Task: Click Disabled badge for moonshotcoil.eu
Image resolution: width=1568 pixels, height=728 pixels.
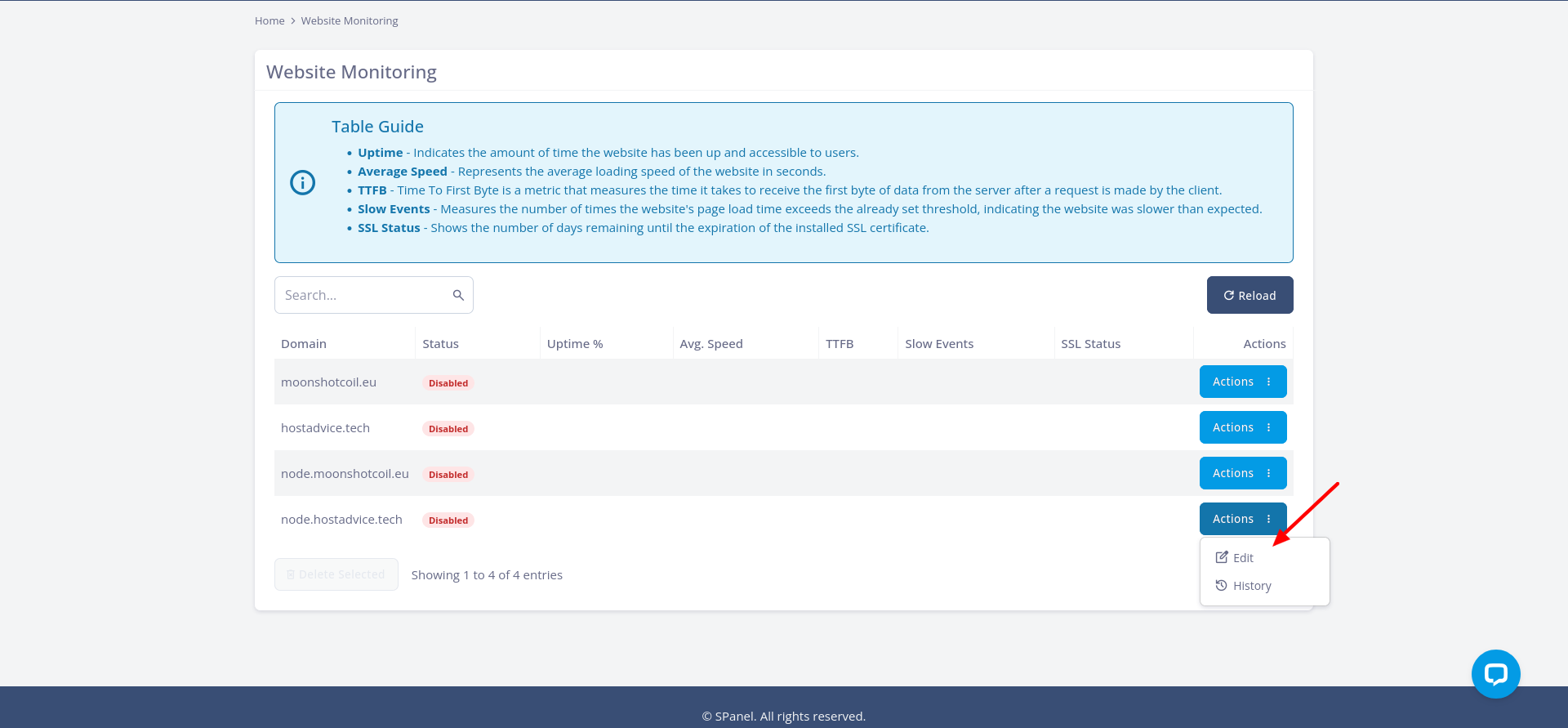Action: pos(448,383)
